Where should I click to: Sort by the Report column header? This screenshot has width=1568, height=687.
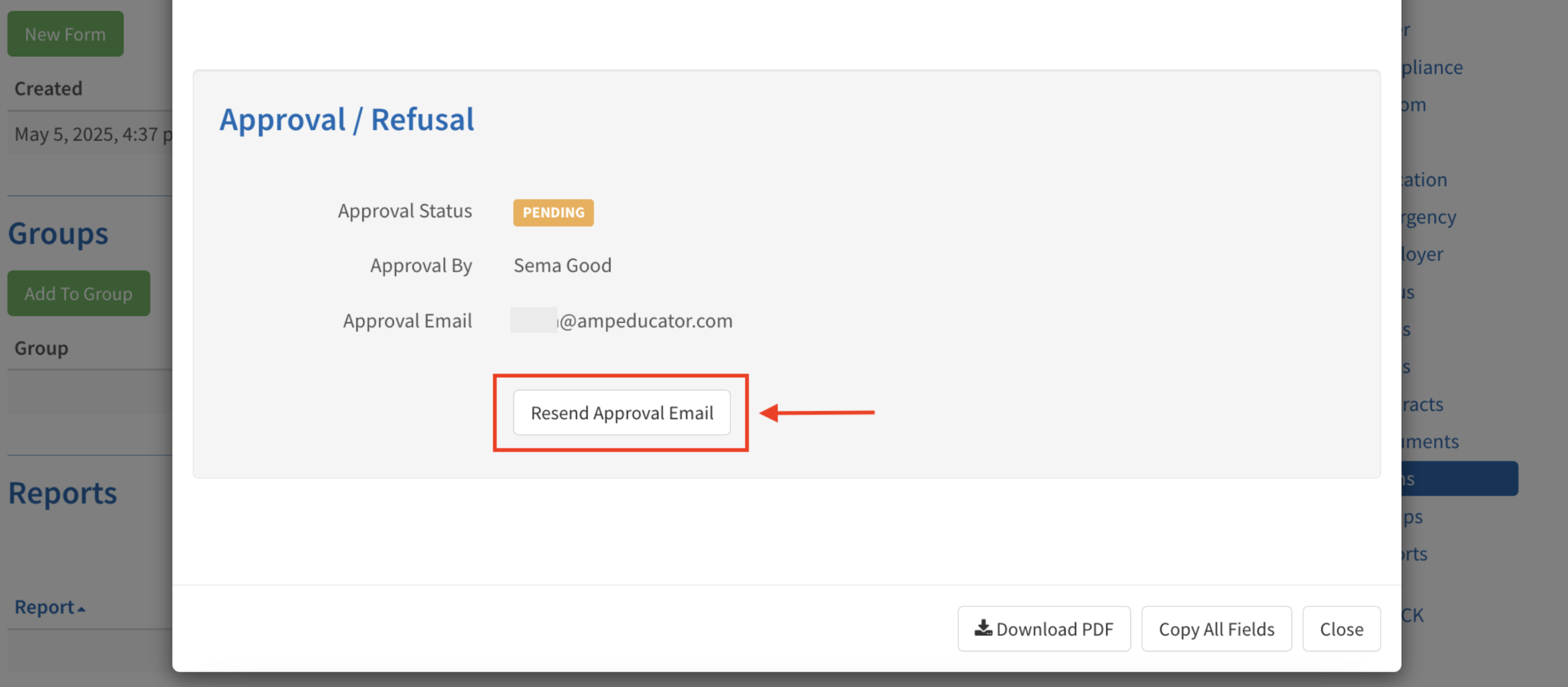[44, 607]
